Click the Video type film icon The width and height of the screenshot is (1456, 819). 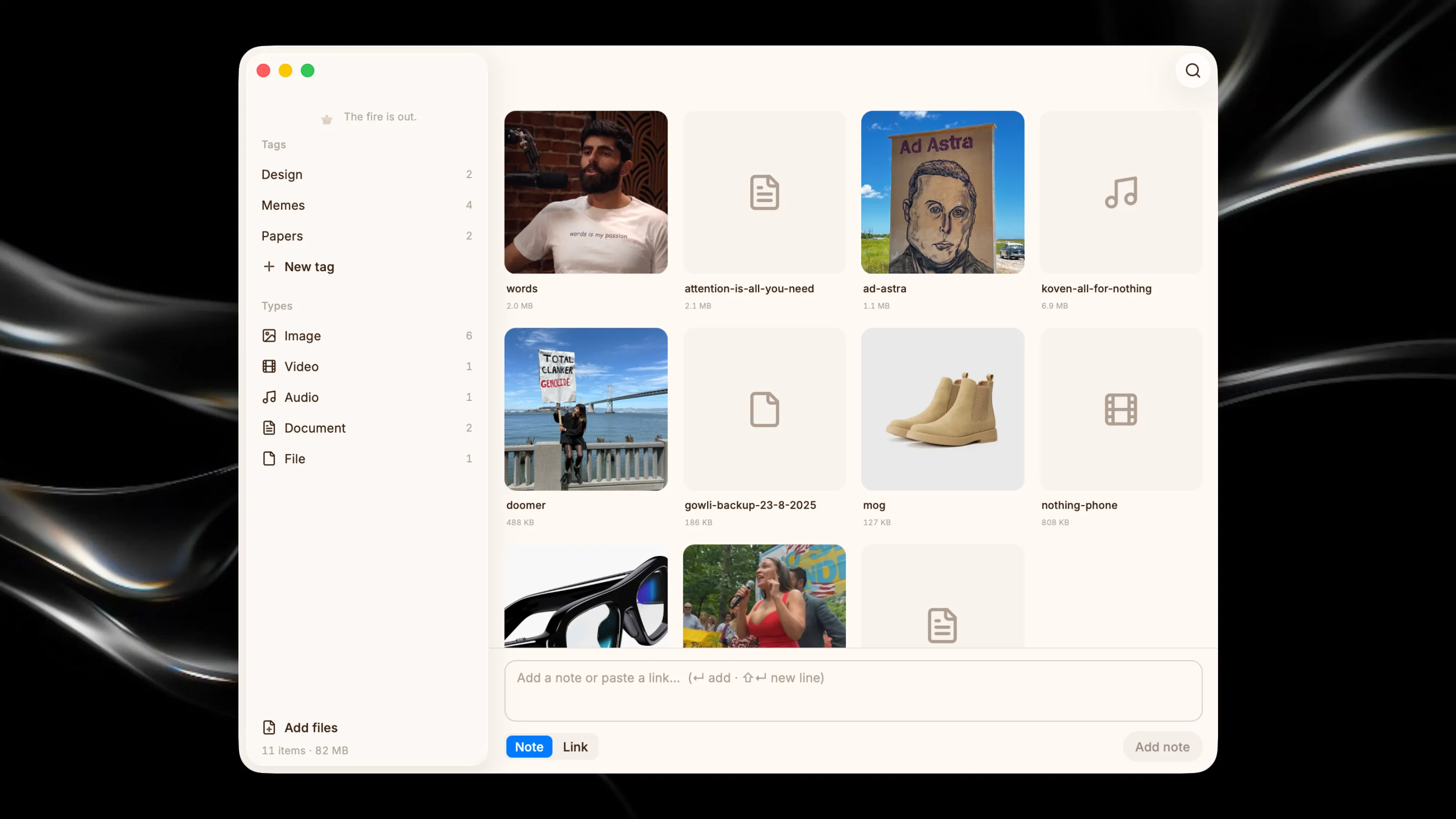[x=269, y=366]
